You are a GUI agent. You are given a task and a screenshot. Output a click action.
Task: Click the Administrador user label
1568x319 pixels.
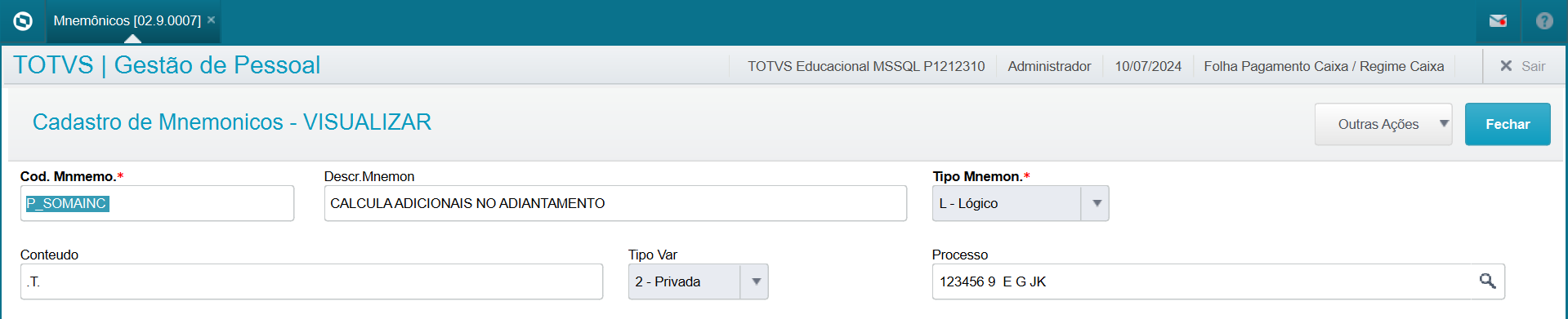click(1049, 66)
